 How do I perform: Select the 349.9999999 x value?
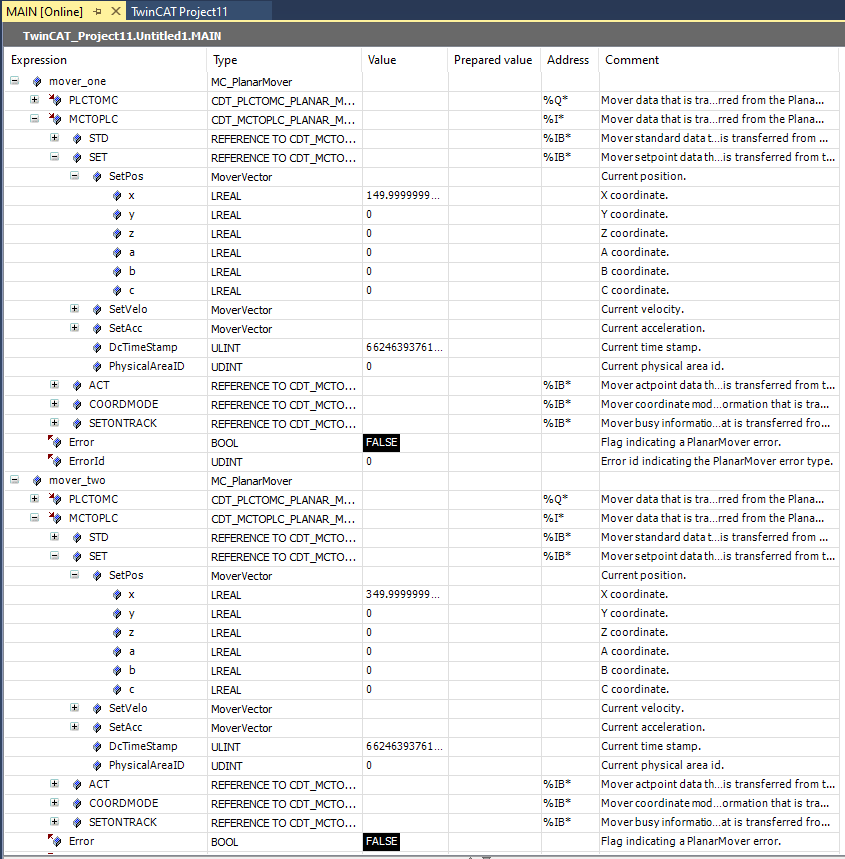(403, 594)
